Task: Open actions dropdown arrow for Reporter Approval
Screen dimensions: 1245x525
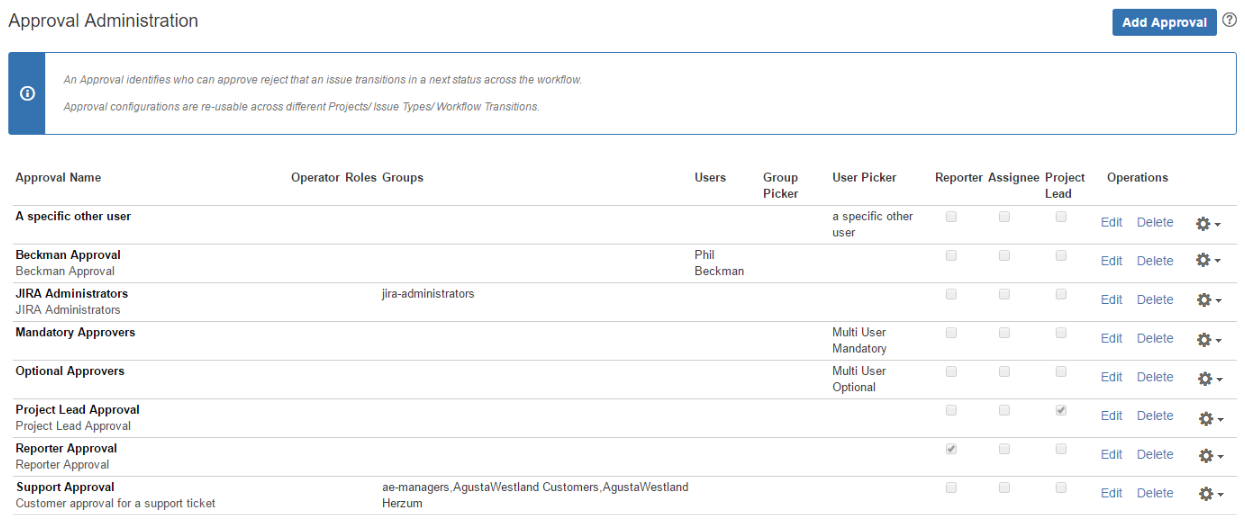Action: pos(1218,457)
